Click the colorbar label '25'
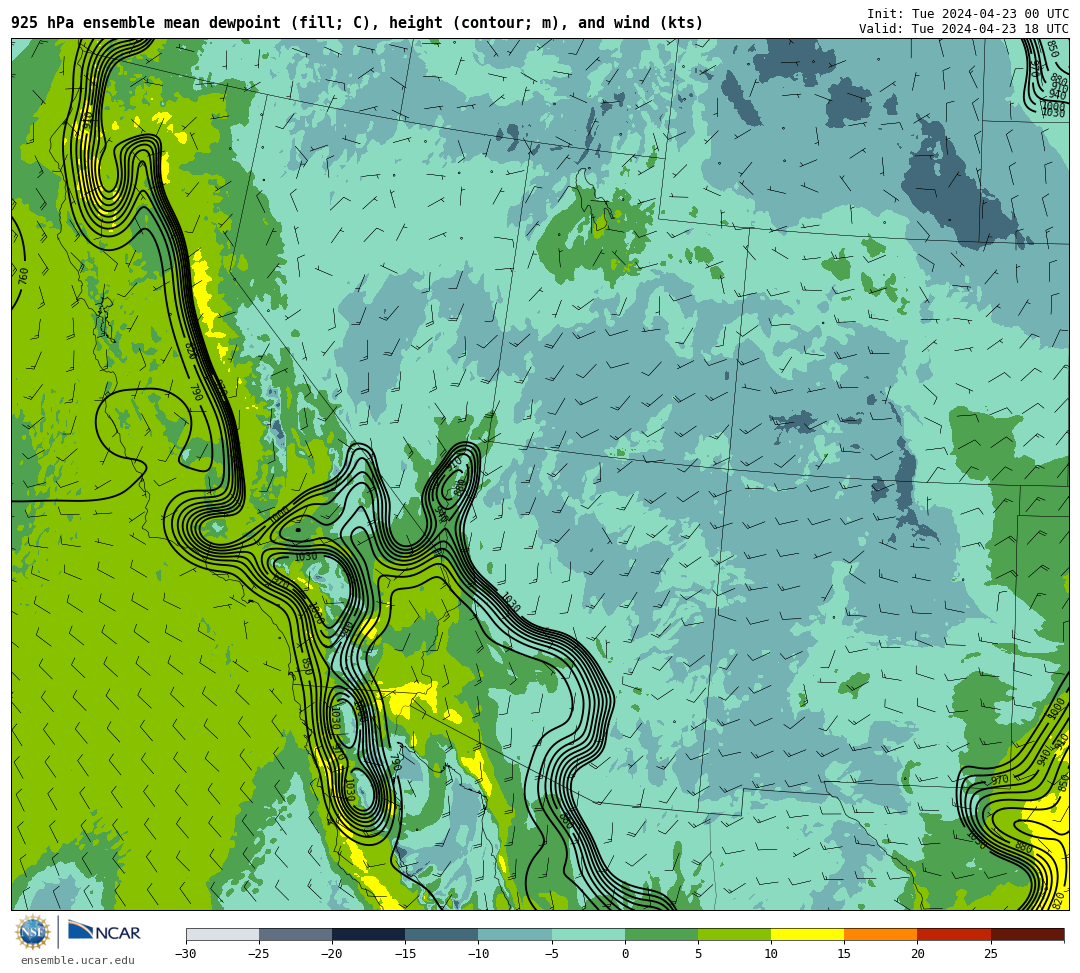This screenshot has height=973, width=1080. point(990,954)
